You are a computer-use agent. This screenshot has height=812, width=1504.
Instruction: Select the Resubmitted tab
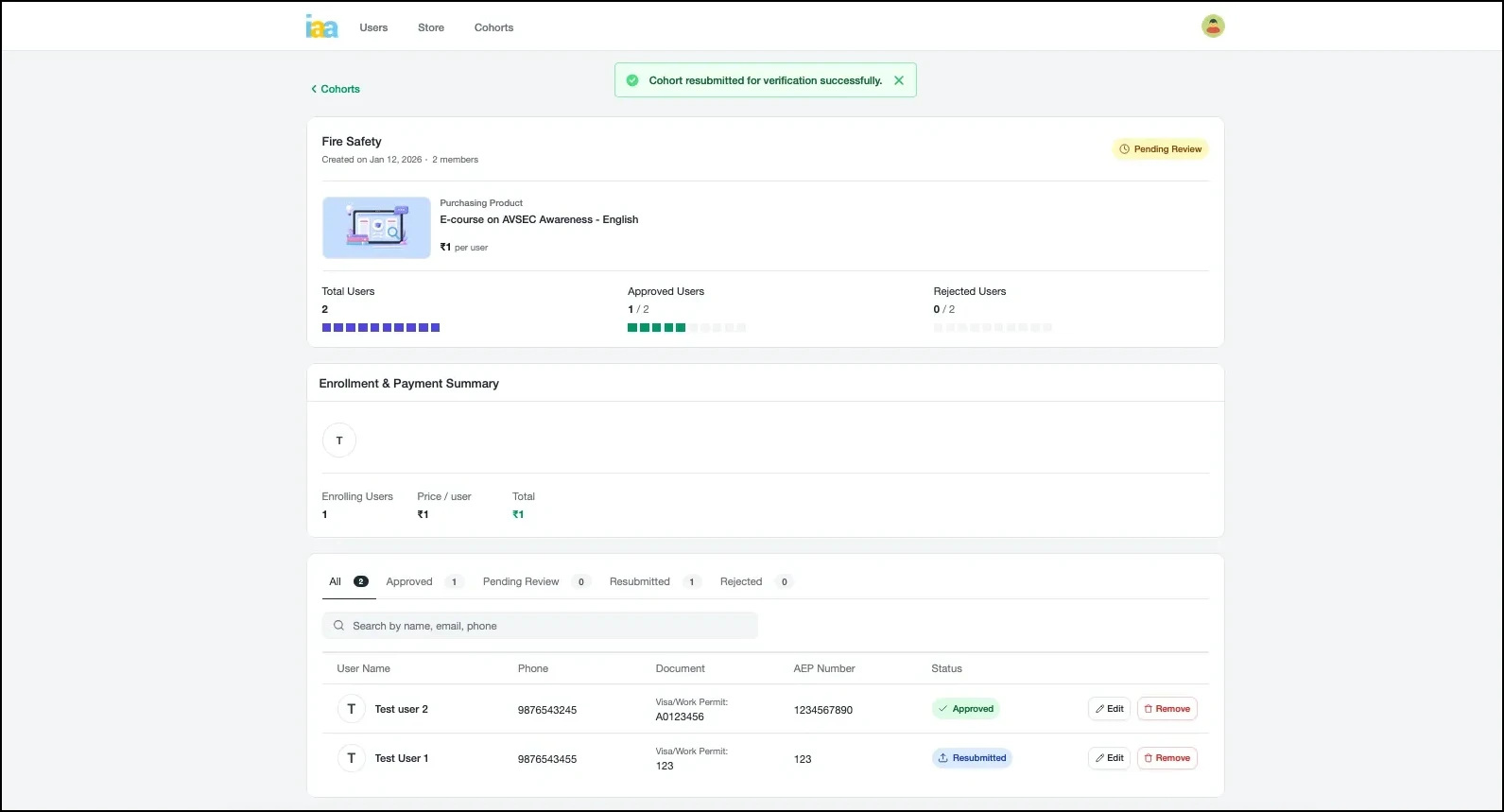640,581
